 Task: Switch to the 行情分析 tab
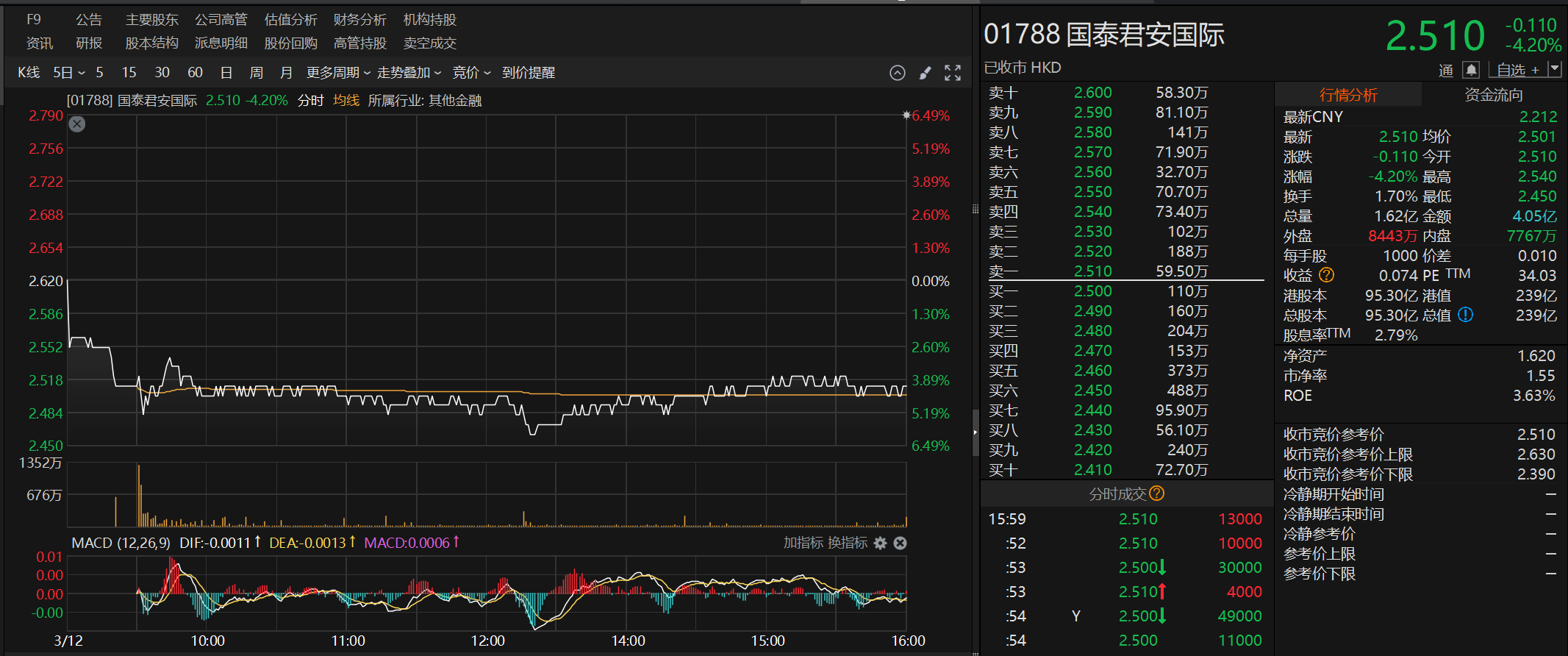tap(1348, 94)
